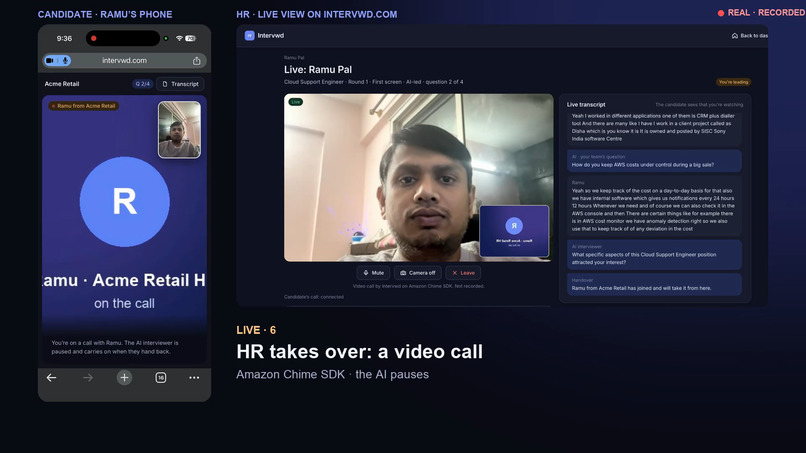
Task: Open the Transcript on Ramu's phone
Action: click(180, 84)
